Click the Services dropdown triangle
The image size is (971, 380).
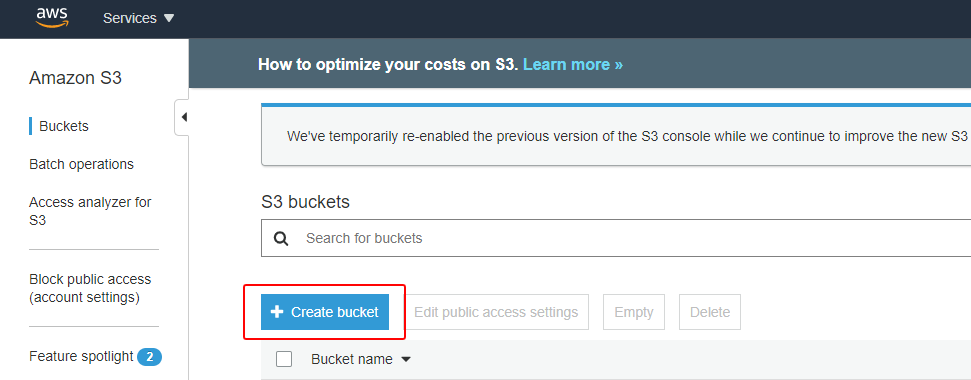pos(169,19)
